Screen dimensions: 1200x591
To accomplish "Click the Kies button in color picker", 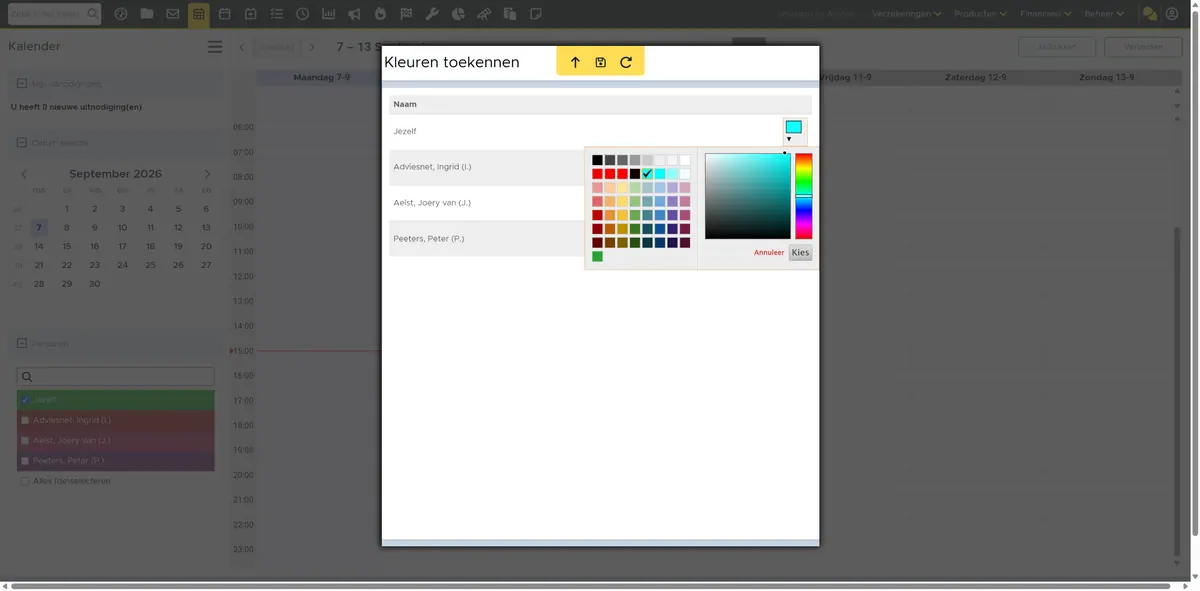I will (800, 253).
